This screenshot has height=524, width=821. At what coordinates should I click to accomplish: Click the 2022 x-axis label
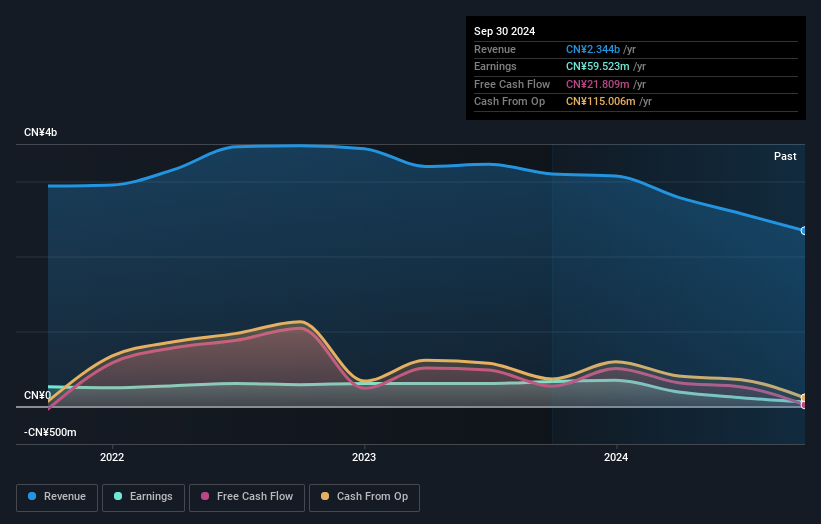[112, 458]
